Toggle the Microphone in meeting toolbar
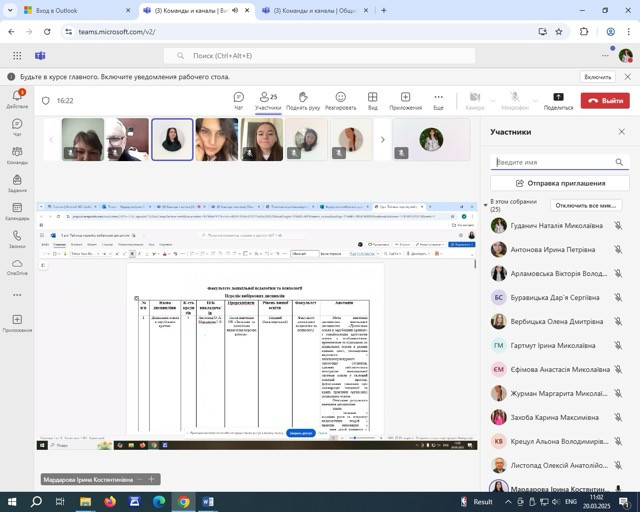 tap(515, 100)
